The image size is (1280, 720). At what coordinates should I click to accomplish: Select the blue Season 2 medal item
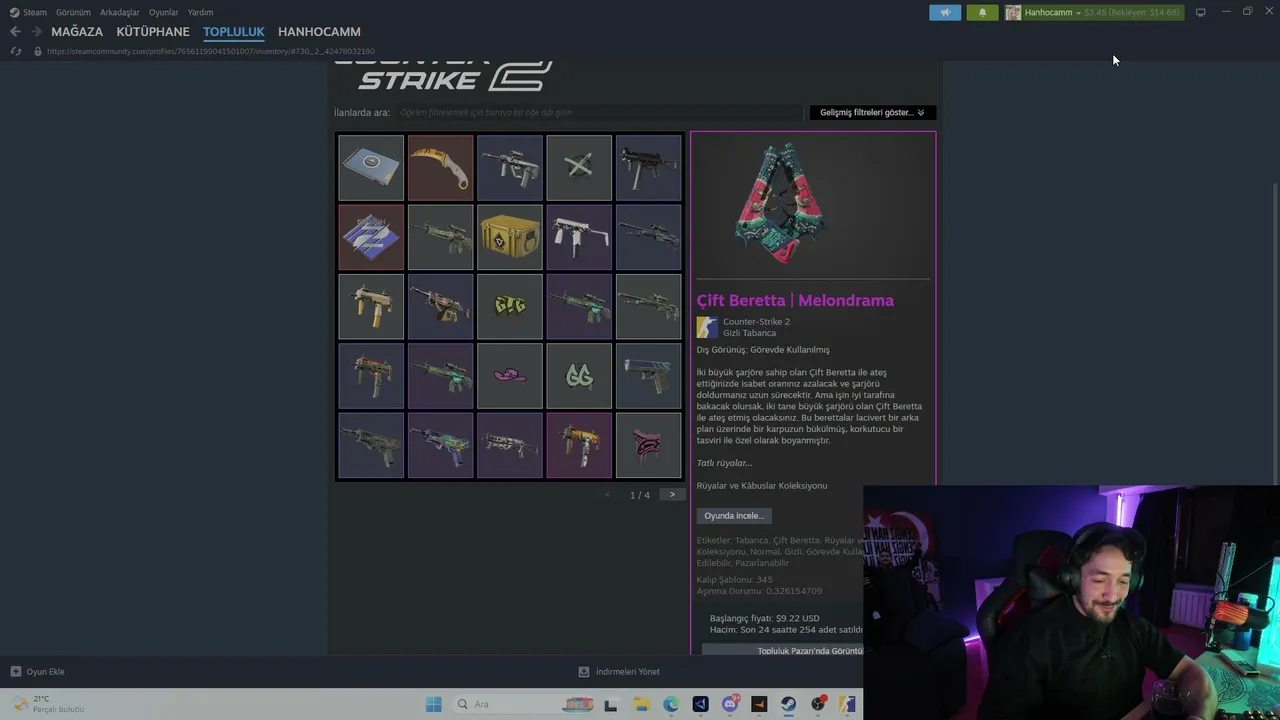coord(371,238)
